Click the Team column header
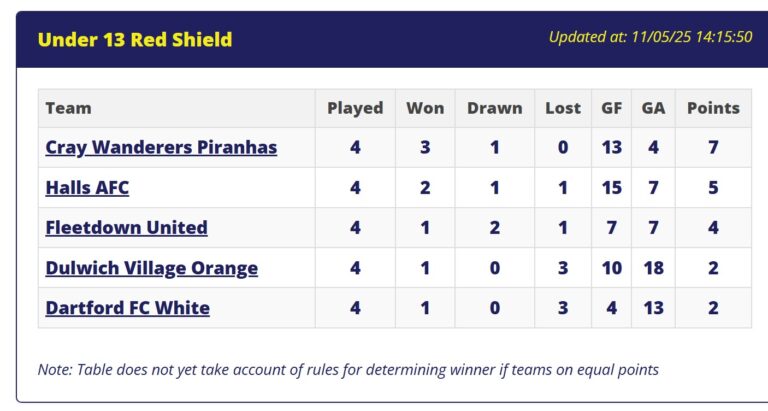The height and width of the screenshot is (411, 768). [x=69, y=108]
